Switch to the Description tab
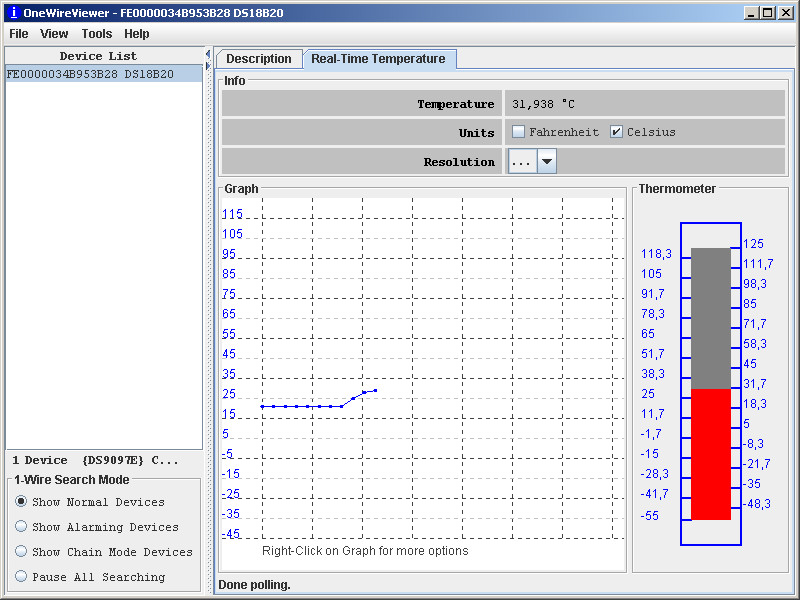The height and width of the screenshot is (600, 800). 258,58
